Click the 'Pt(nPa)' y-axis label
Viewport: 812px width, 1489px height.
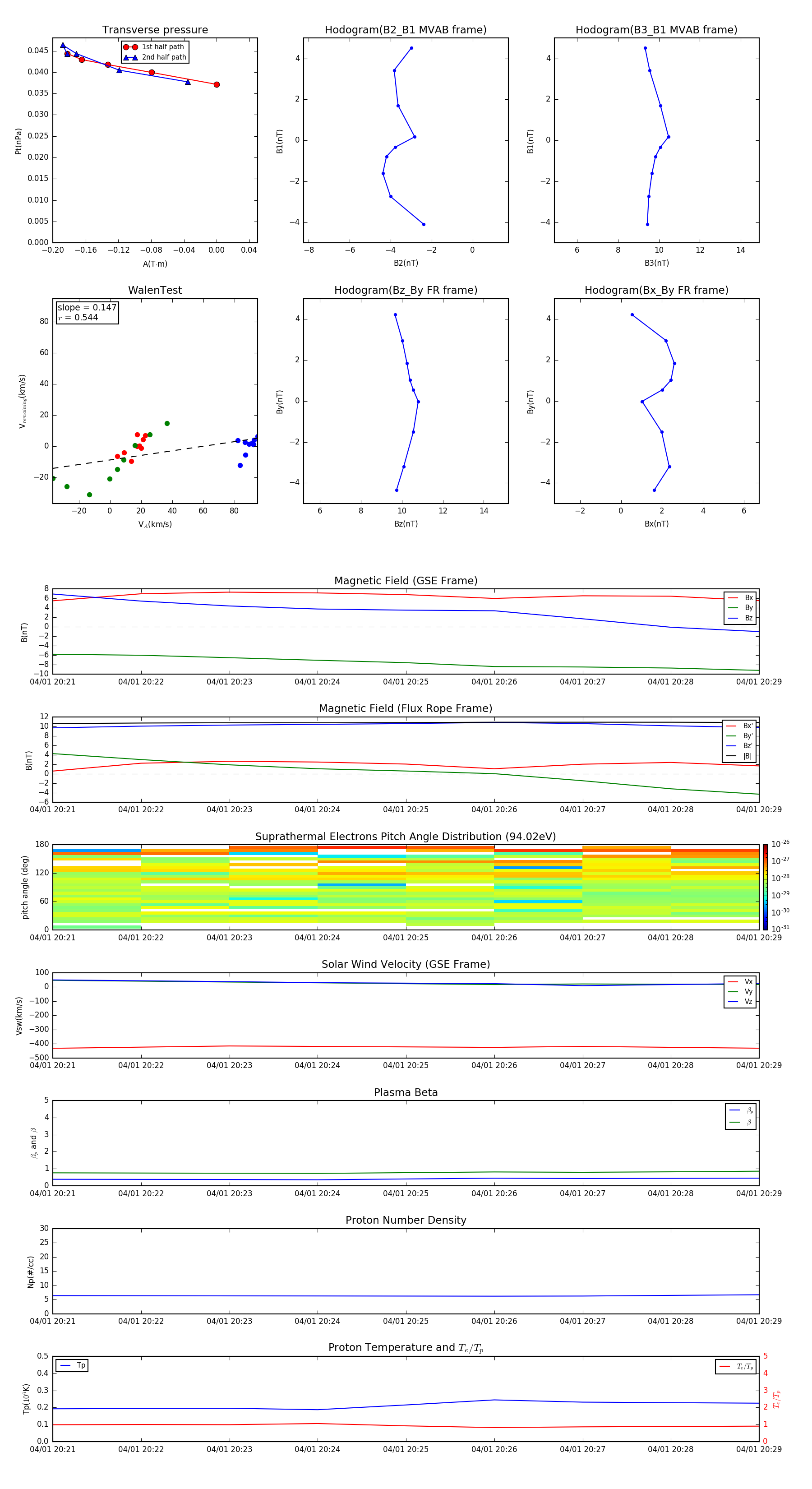coord(18,141)
